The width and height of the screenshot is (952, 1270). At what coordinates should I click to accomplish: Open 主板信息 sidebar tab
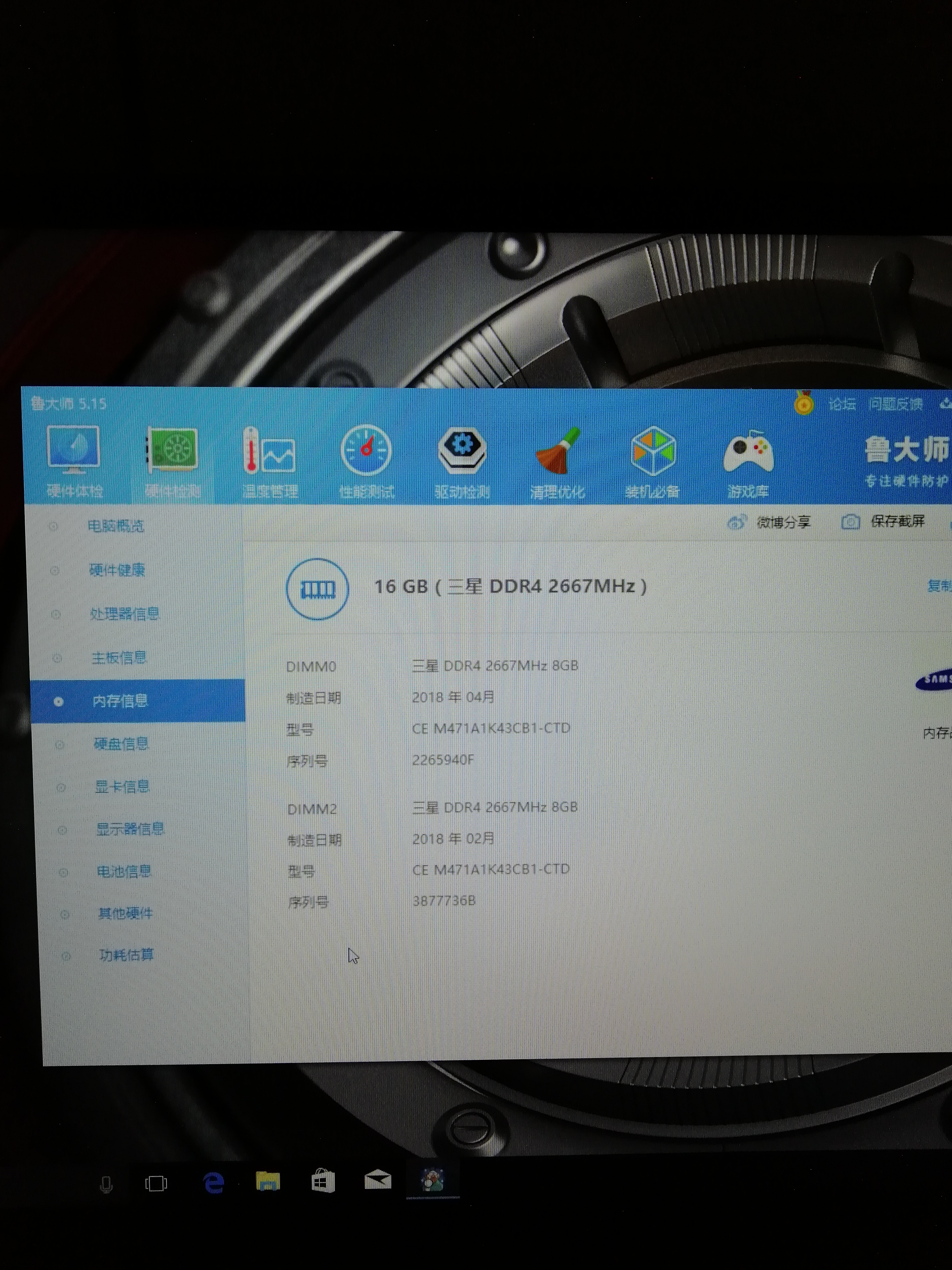click(119, 657)
